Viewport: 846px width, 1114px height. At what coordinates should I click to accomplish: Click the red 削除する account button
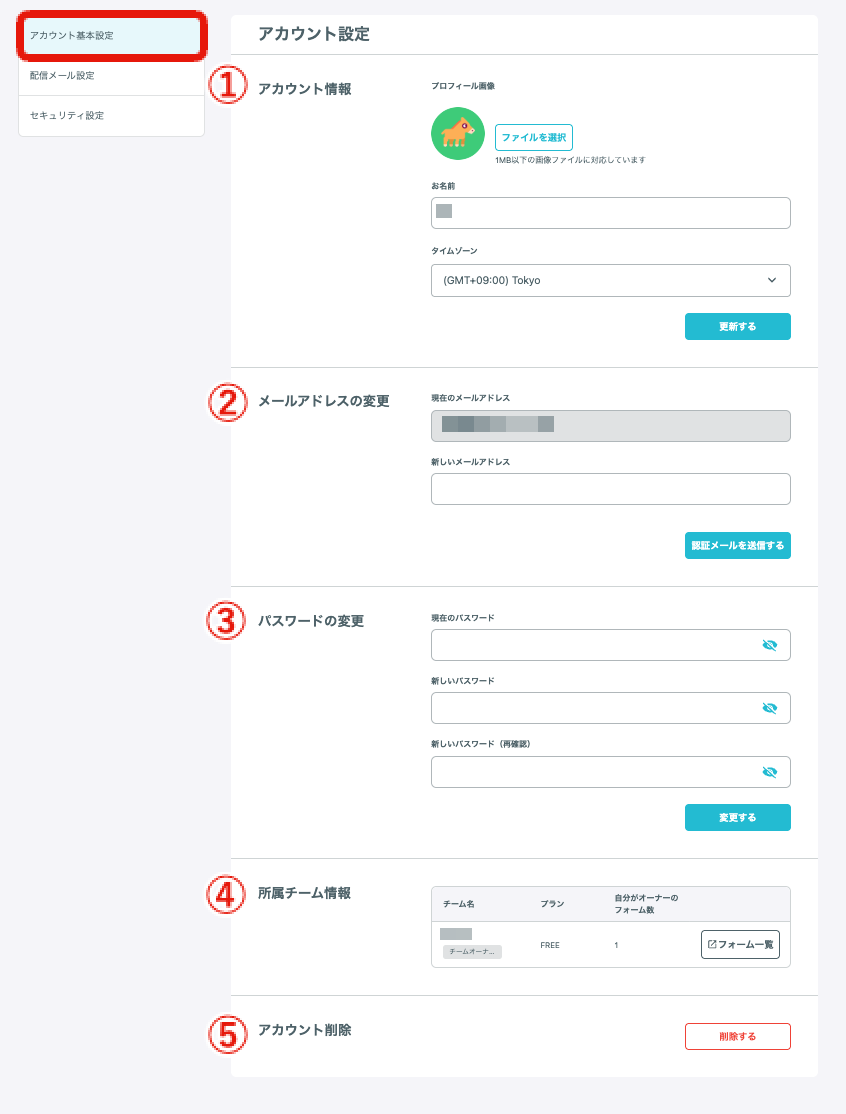737,1037
